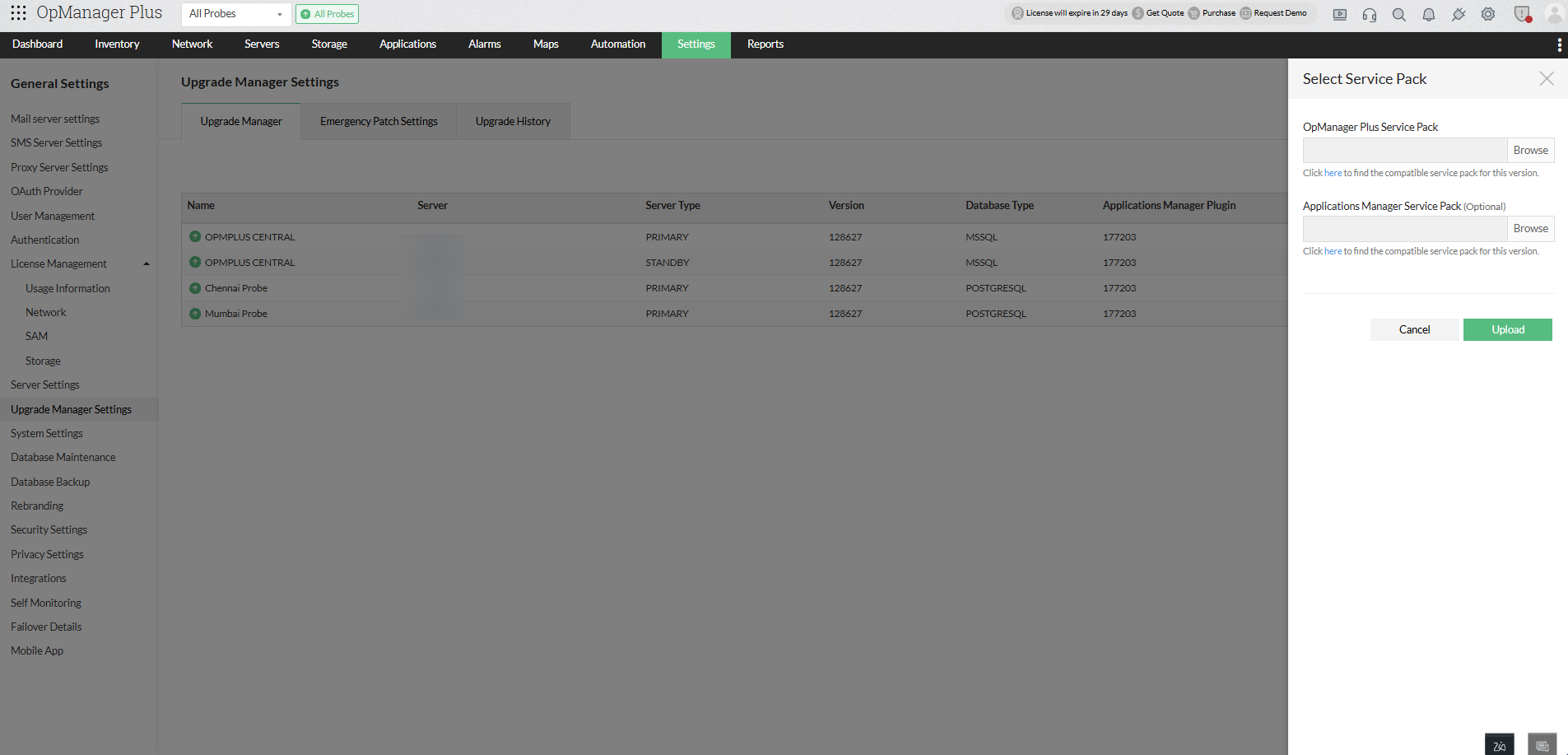Browse for Applications Manager Service Pack
The width and height of the screenshot is (1568, 755).
tap(1530, 228)
